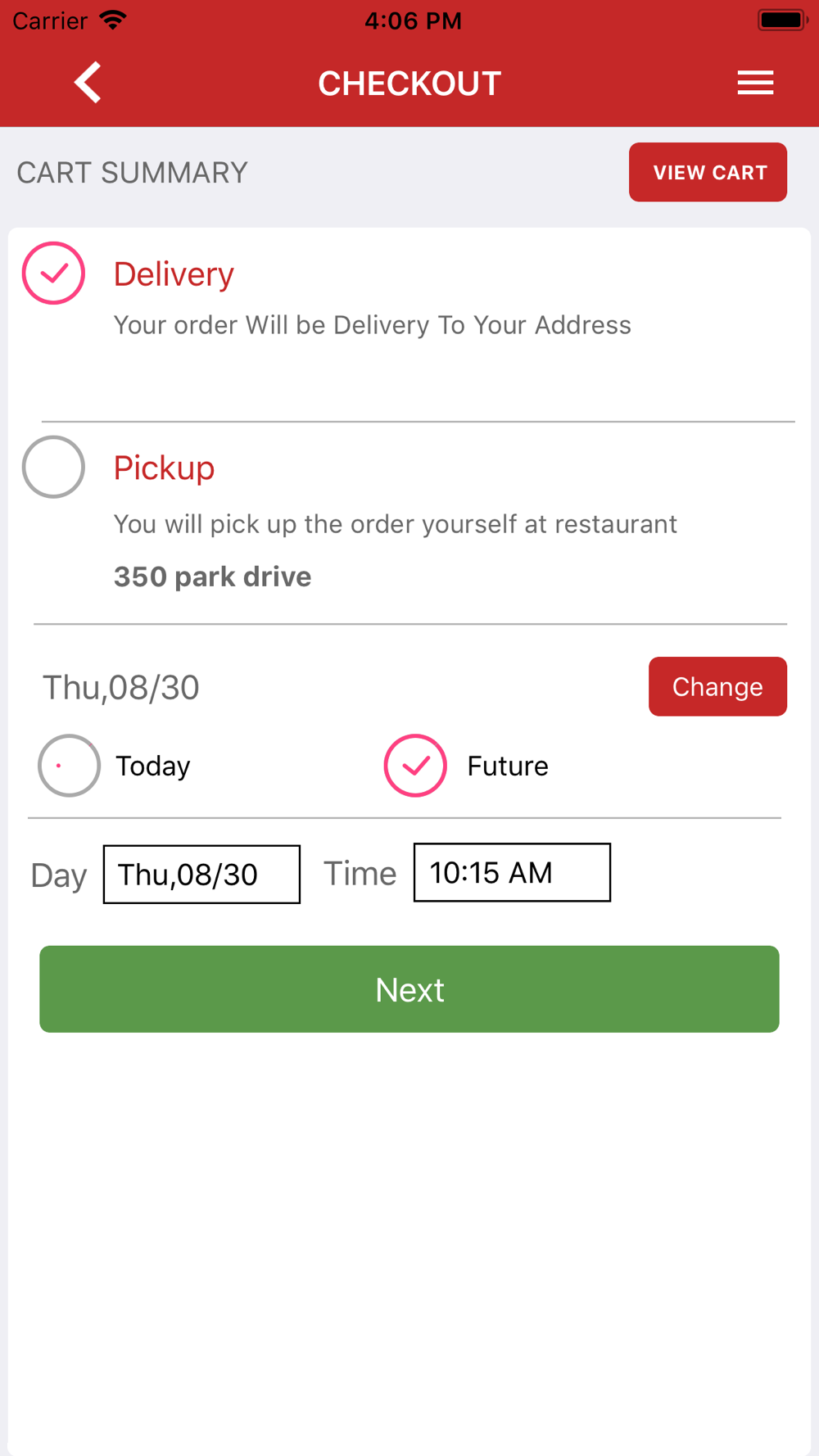
Task: Tap the Wi-Fi status icon
Action: coord(113,20)
